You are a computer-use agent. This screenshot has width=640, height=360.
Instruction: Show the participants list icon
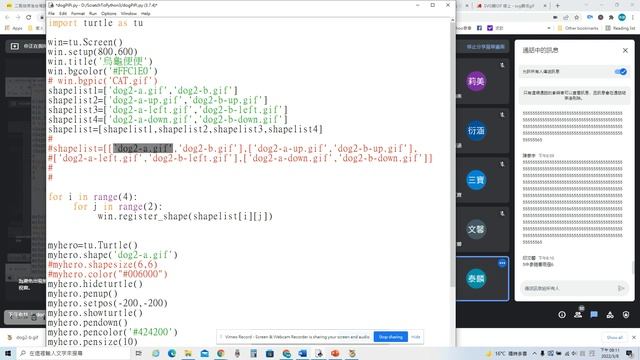click(x=578, y=315)
